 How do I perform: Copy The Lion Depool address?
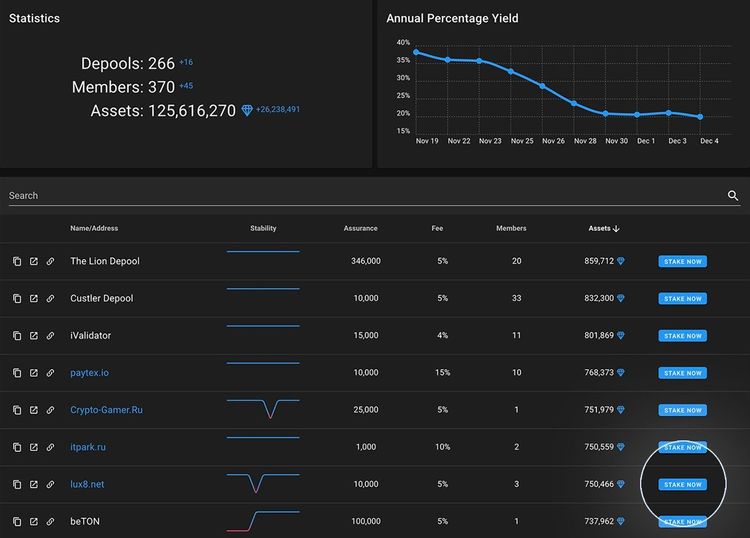point(17,262)
